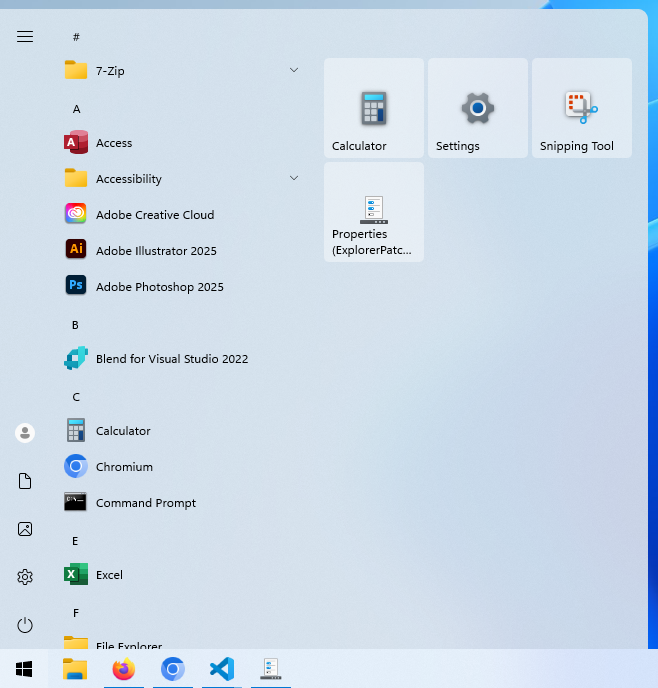The height and width of the screenshot is (688, 658).
Task: Click the user account icon in sidebar
Action: [x=25, y=433]
